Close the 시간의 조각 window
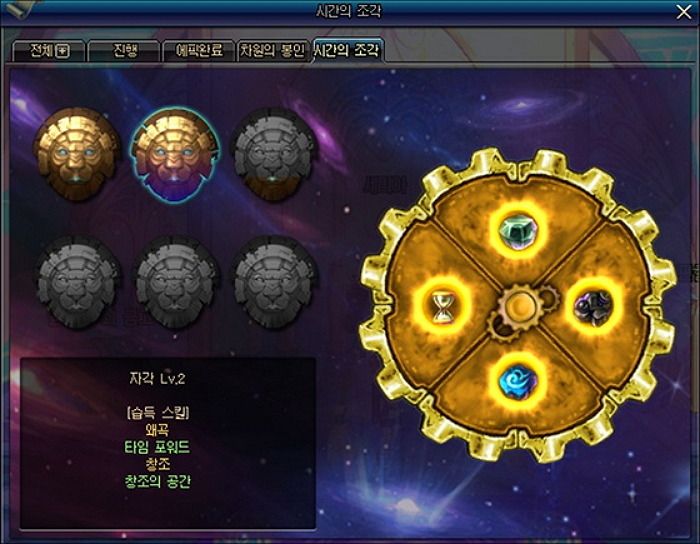This screenshot has width=700, height=544. (683, 12)
